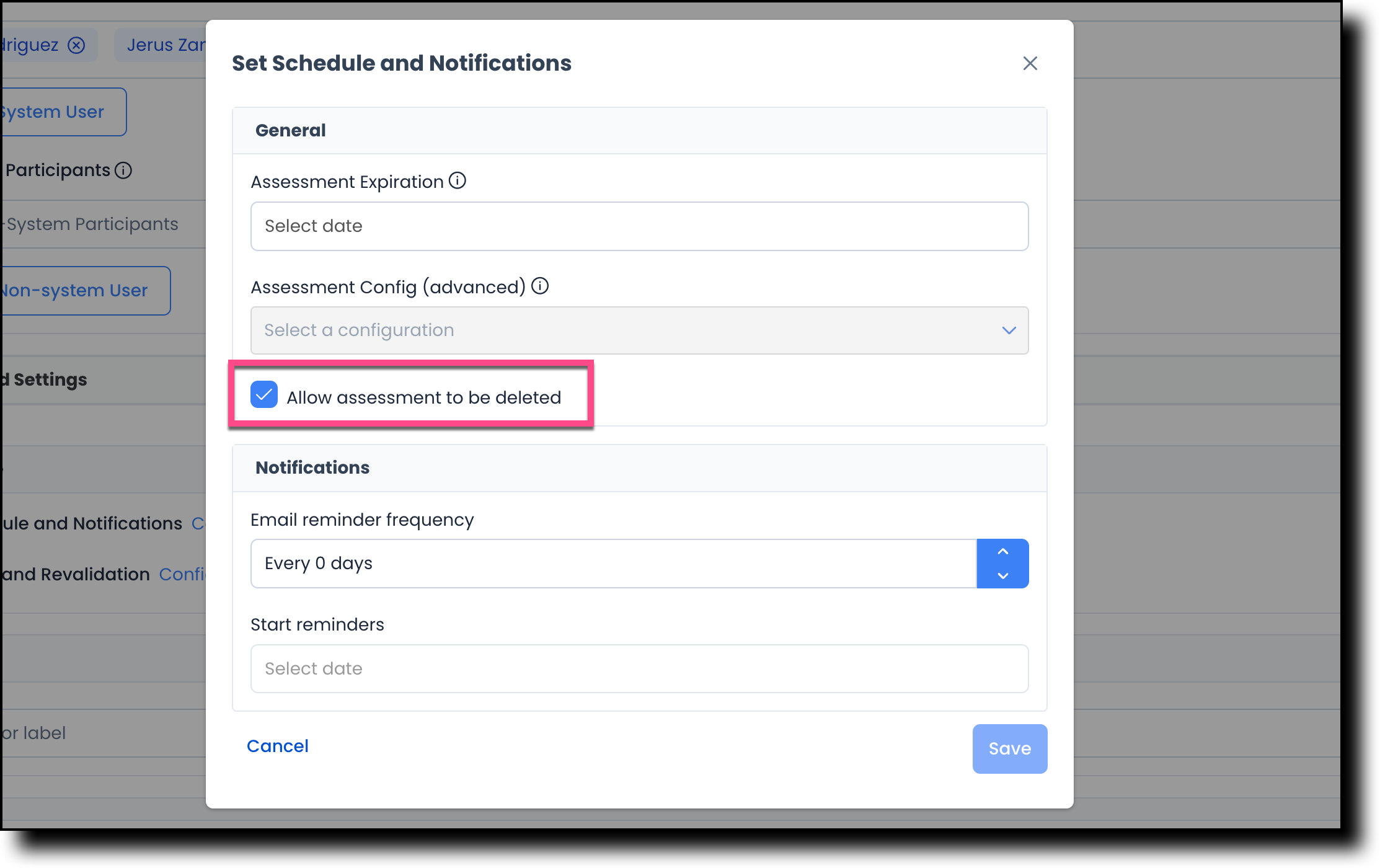Viewport: 1380px width, 868px height.
Task: Decrease email reminder frequency with down arrow
Action: click(x=1002, y=576)
